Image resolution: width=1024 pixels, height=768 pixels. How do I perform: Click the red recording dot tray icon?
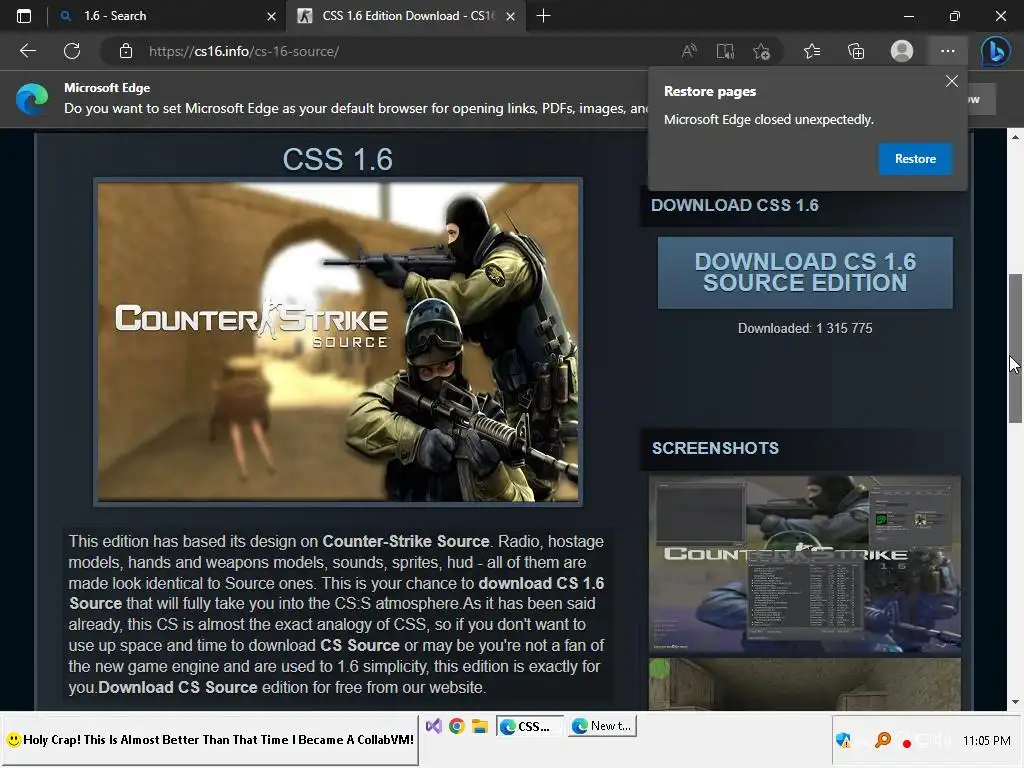906,743
